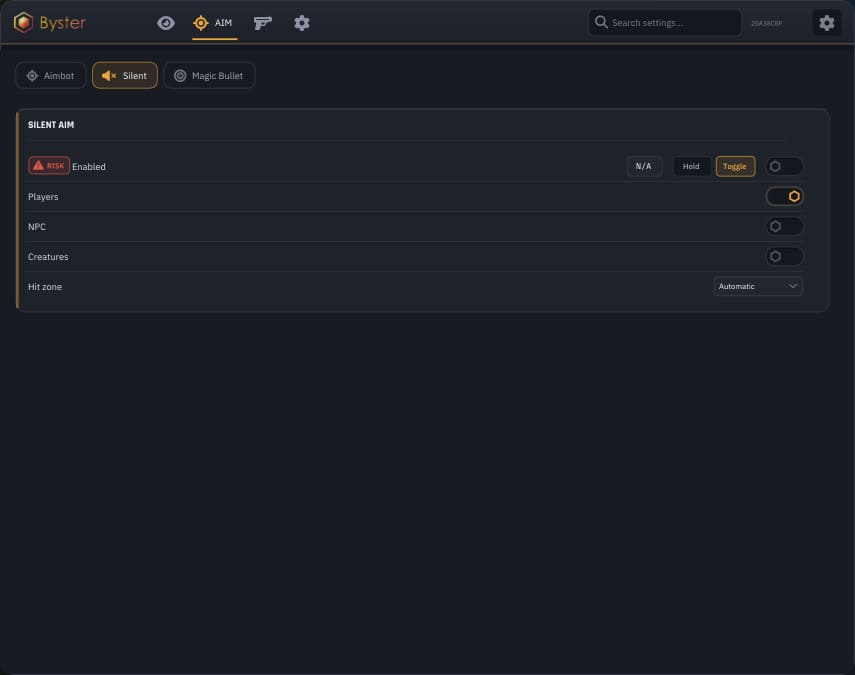This screenshot has width=855, height=675.
Task: Select the Silent sub-tab
Action: click(x=125, y=75)
